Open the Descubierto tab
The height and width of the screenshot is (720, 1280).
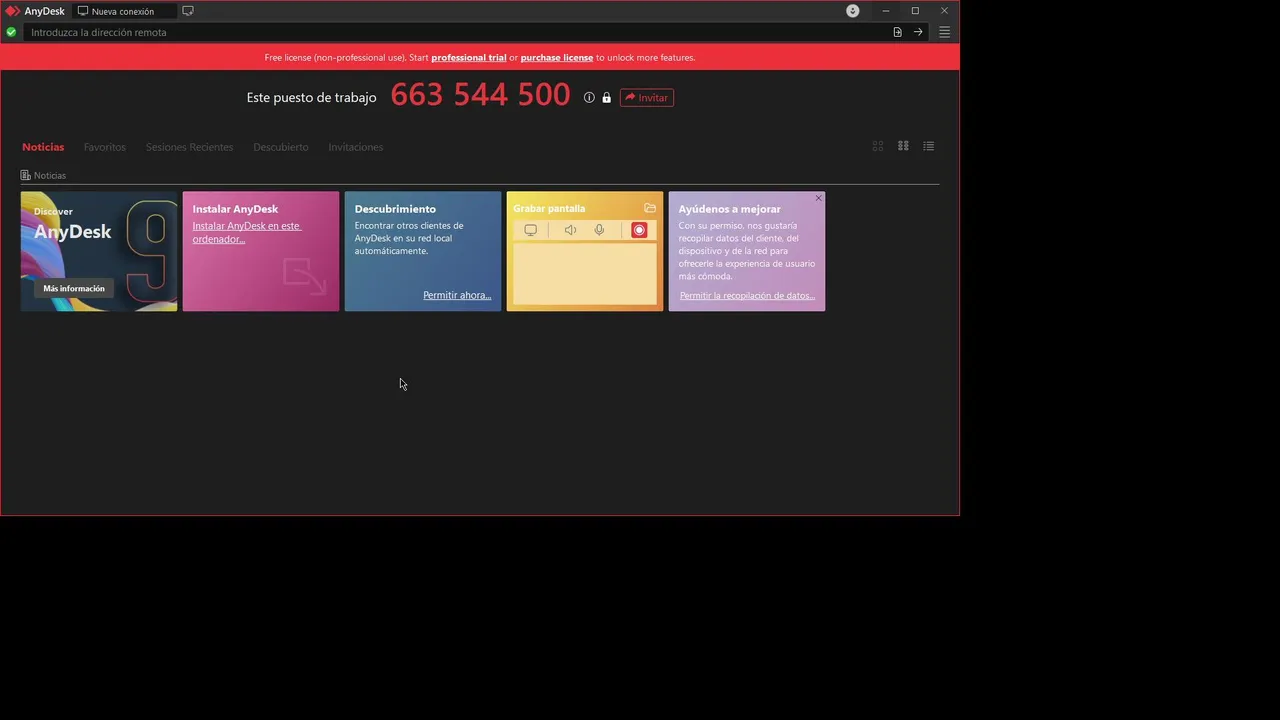[281, 147]
